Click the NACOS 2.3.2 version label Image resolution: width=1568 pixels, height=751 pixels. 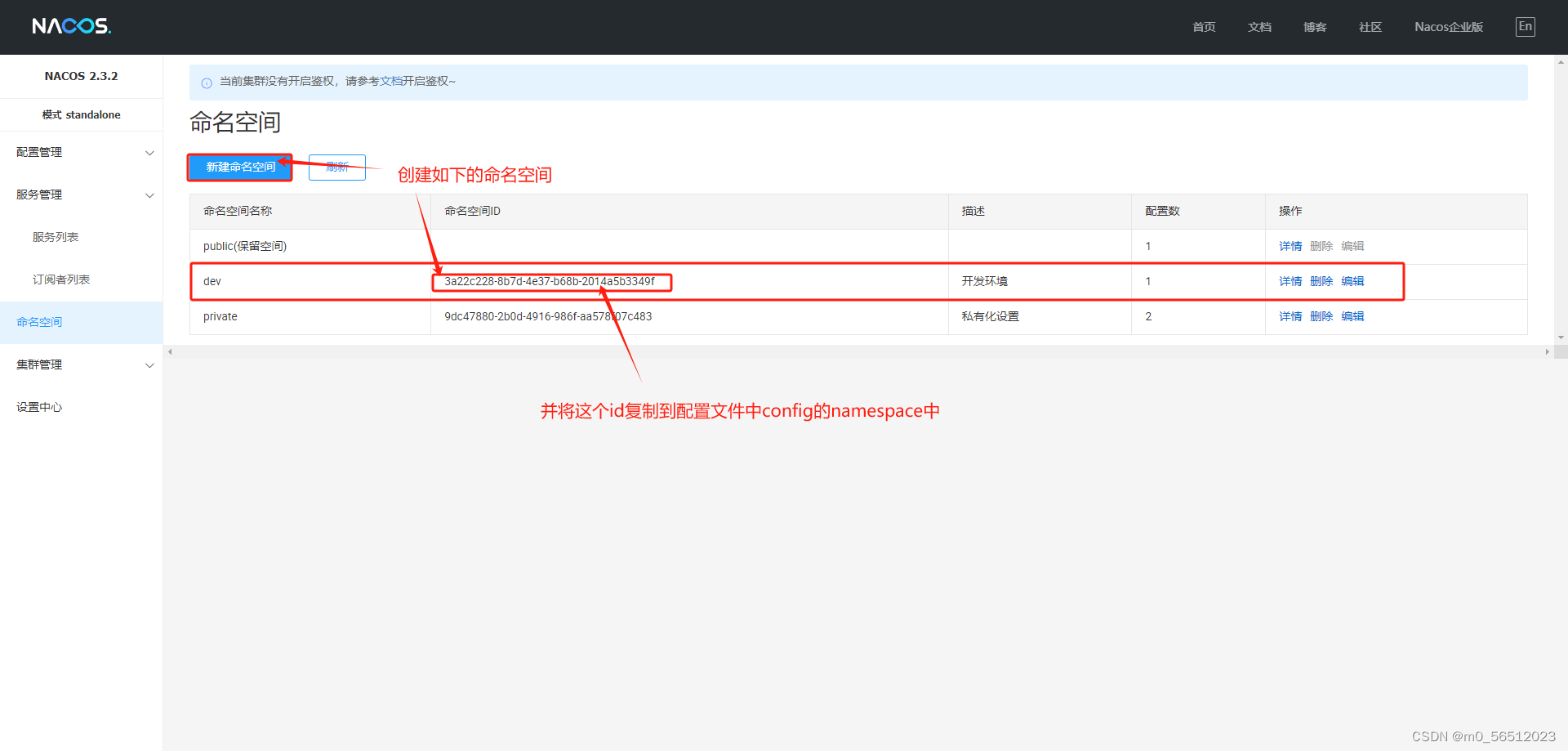(x=81, y=76)
